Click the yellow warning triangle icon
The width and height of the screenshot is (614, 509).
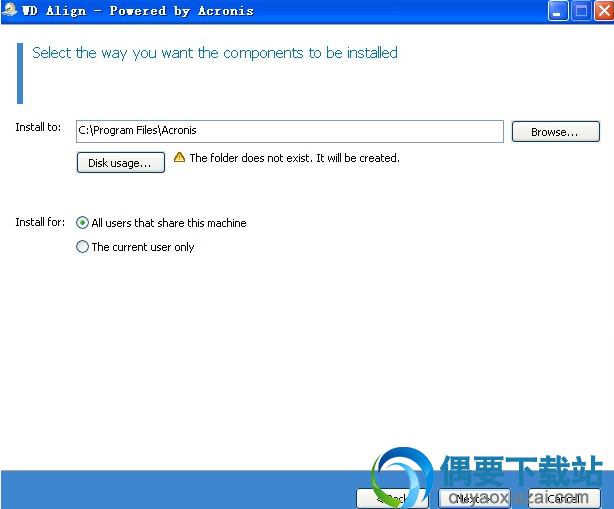[x=179, y=157]
